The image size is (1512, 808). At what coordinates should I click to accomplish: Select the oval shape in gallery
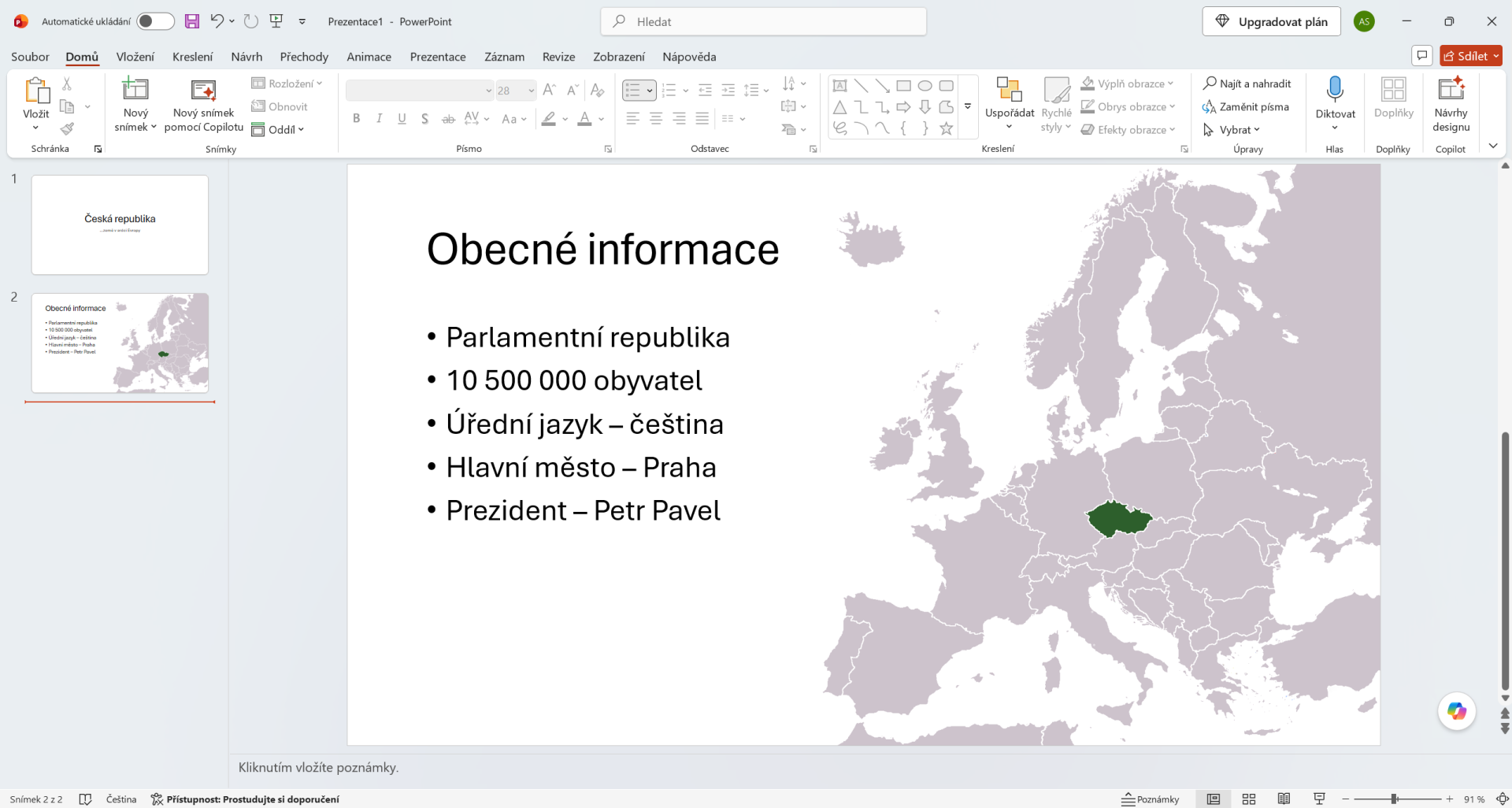tap(925, 86)
